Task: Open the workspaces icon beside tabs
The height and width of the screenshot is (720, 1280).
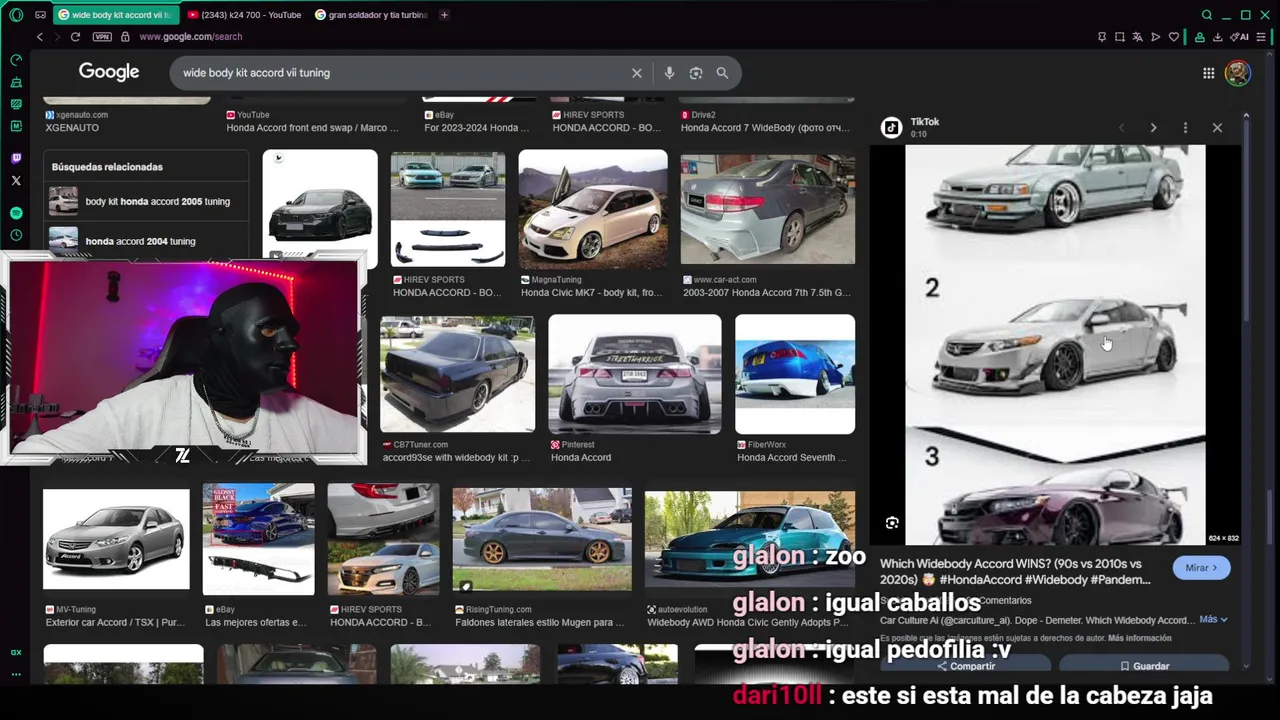Action: click(40, 15)
